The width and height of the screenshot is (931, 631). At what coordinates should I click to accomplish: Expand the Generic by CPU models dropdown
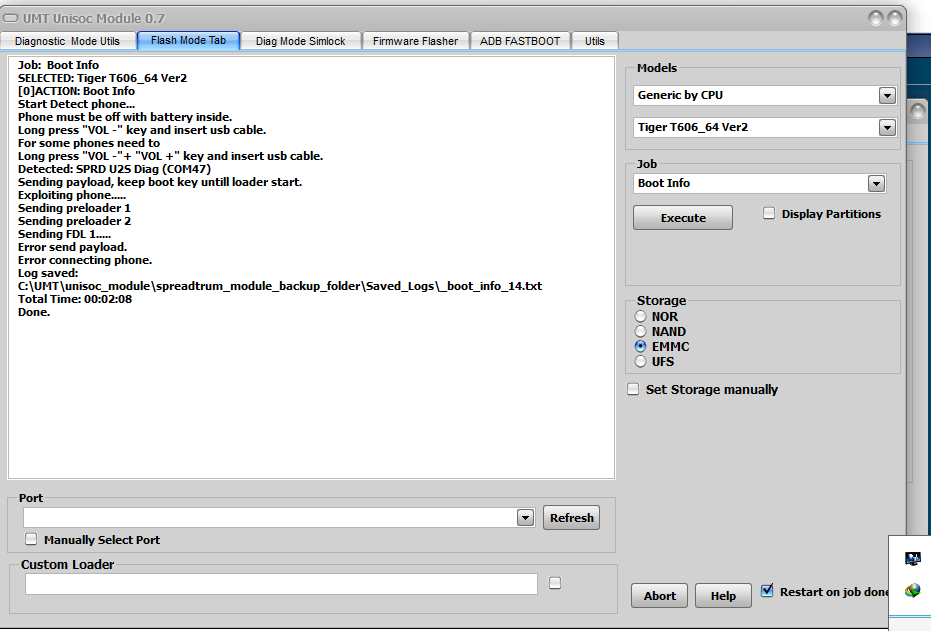pos(887,96)
